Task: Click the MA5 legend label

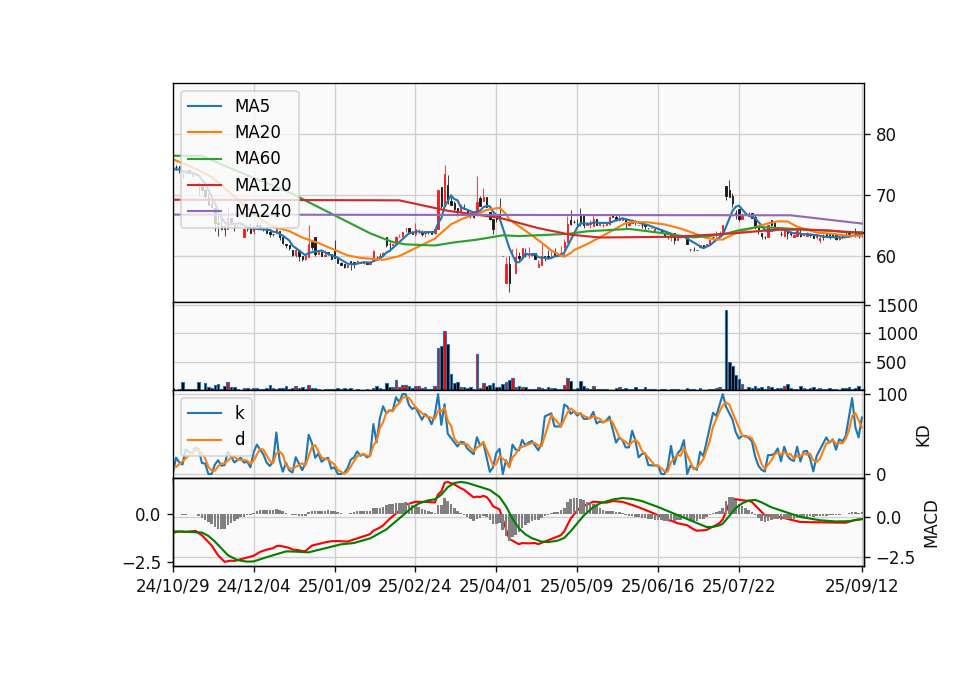Action: click(x=252, y=106)
